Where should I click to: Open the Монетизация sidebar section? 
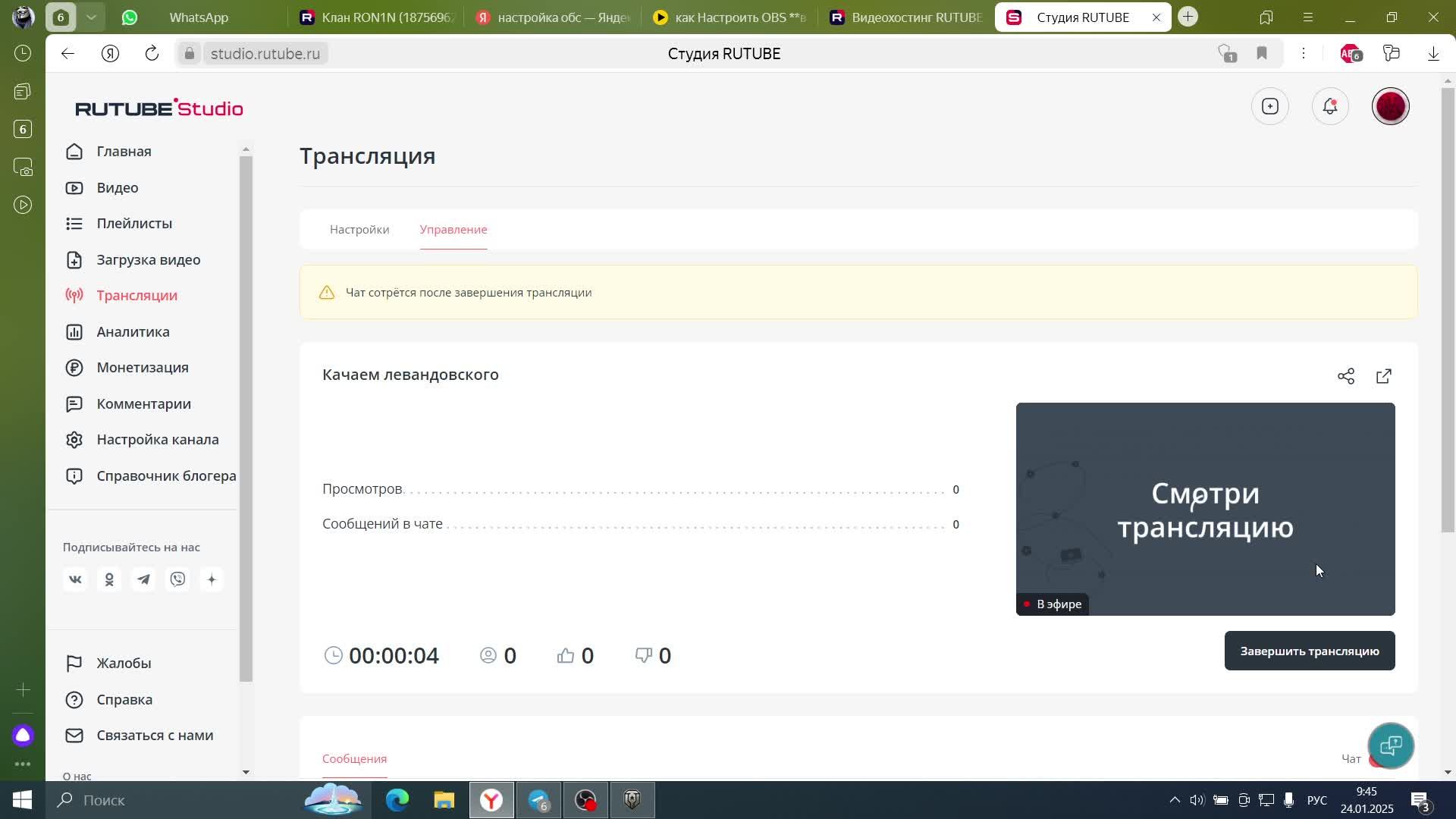tap(127, 368)
